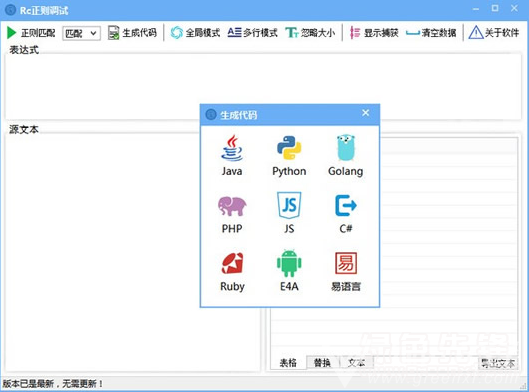Toggle 忽略大小 ignore case option
The height and width of the screenshot is (392, 529).
(310, 33)
